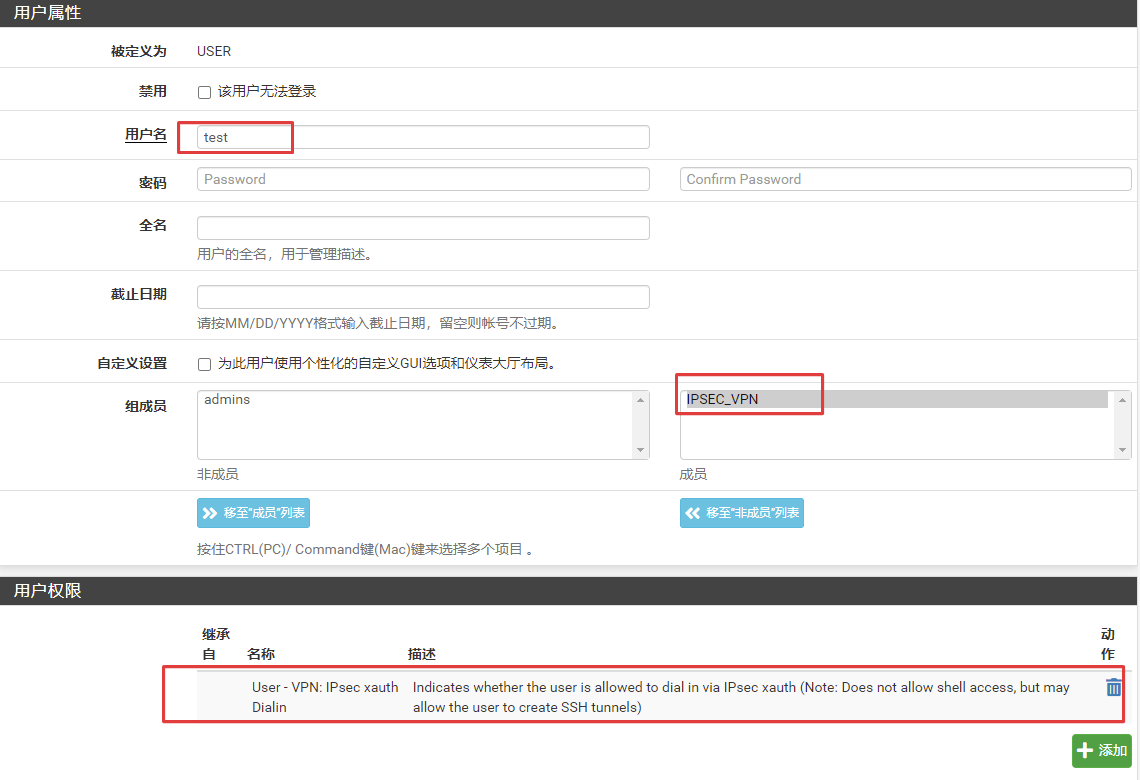Select IPSEC_VPN in the member list
Screen dimensions: 1140x780
click(723, 400)
